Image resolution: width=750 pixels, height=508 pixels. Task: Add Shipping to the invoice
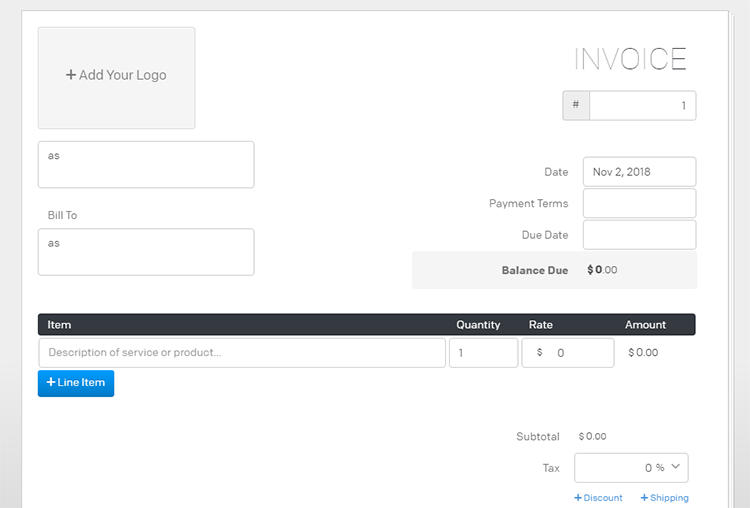tap(664, 498)
